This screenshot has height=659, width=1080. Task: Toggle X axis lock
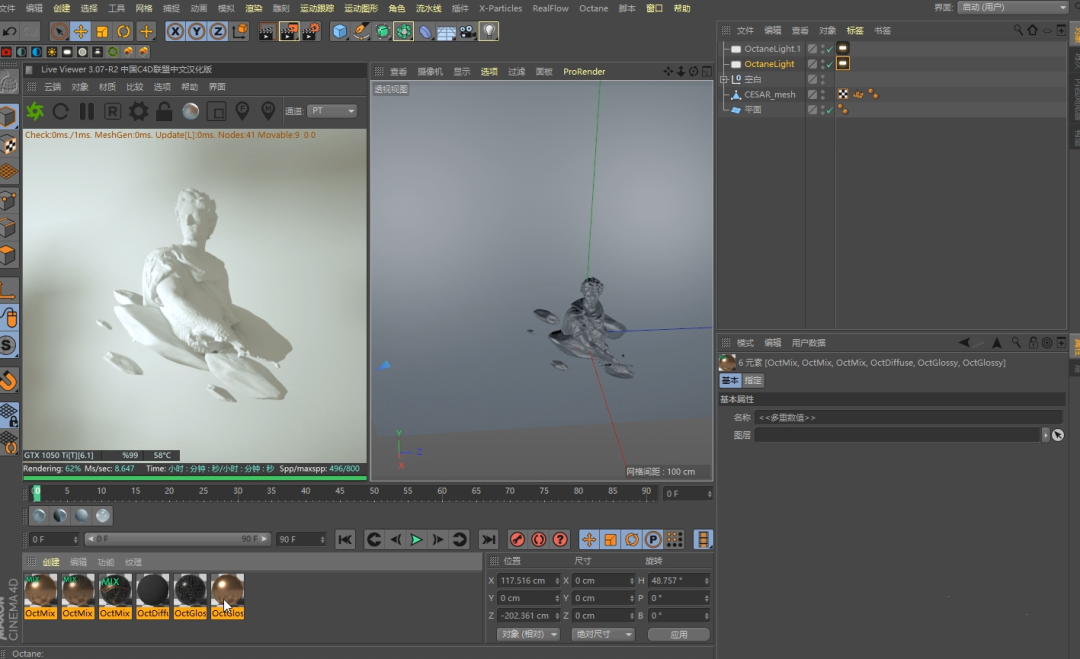pos(175,31)
